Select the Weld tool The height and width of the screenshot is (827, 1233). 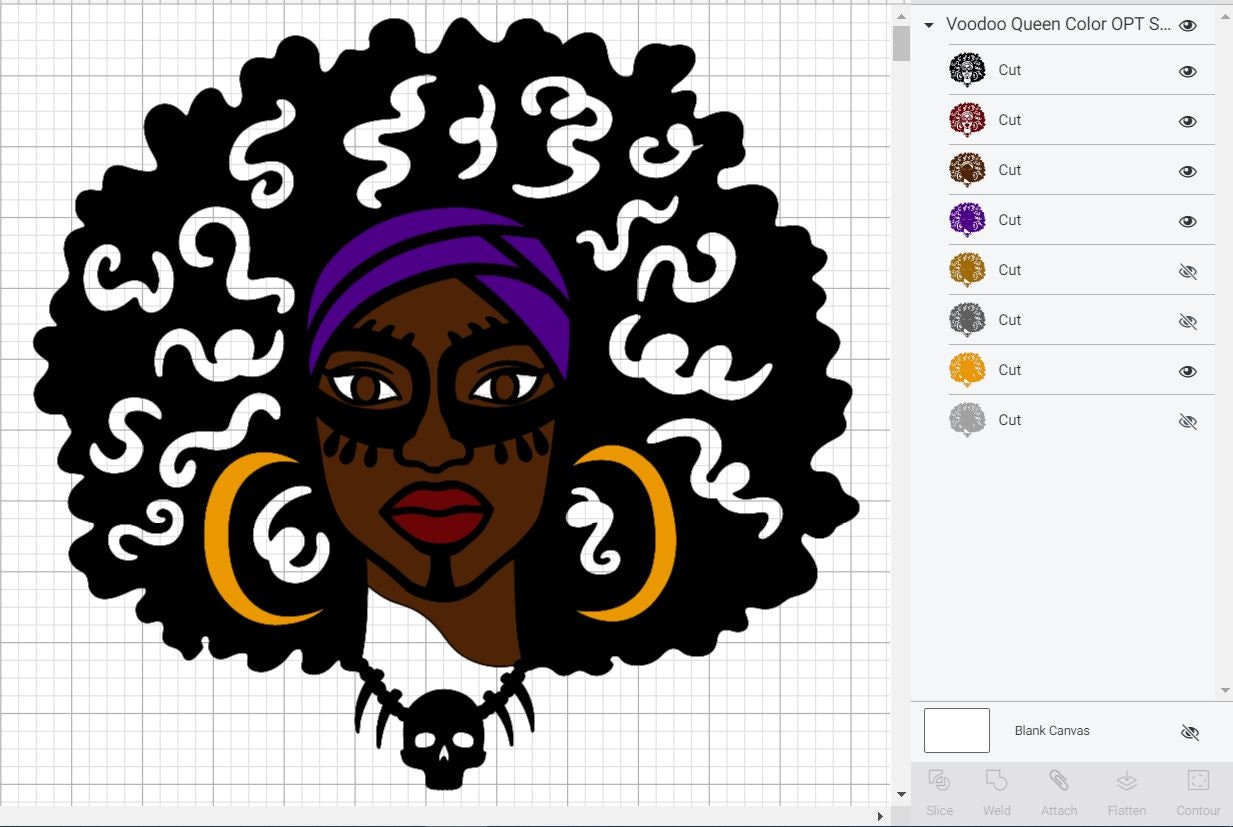(996, 793)
